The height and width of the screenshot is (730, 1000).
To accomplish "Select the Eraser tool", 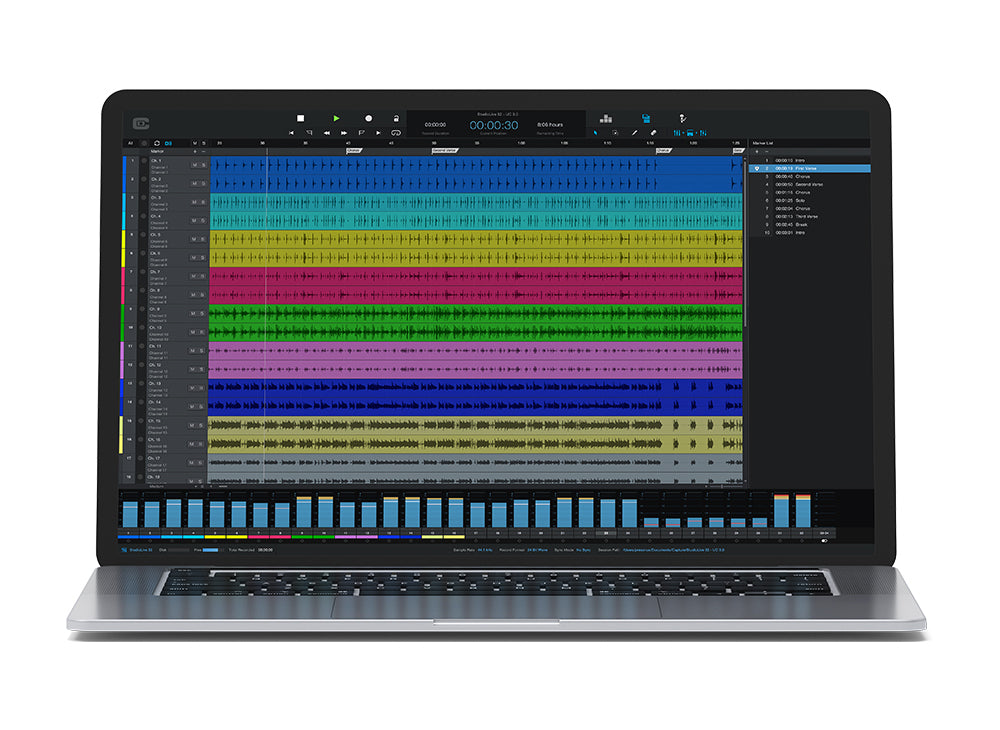I will pyautogui.click(x=653, y=132).
